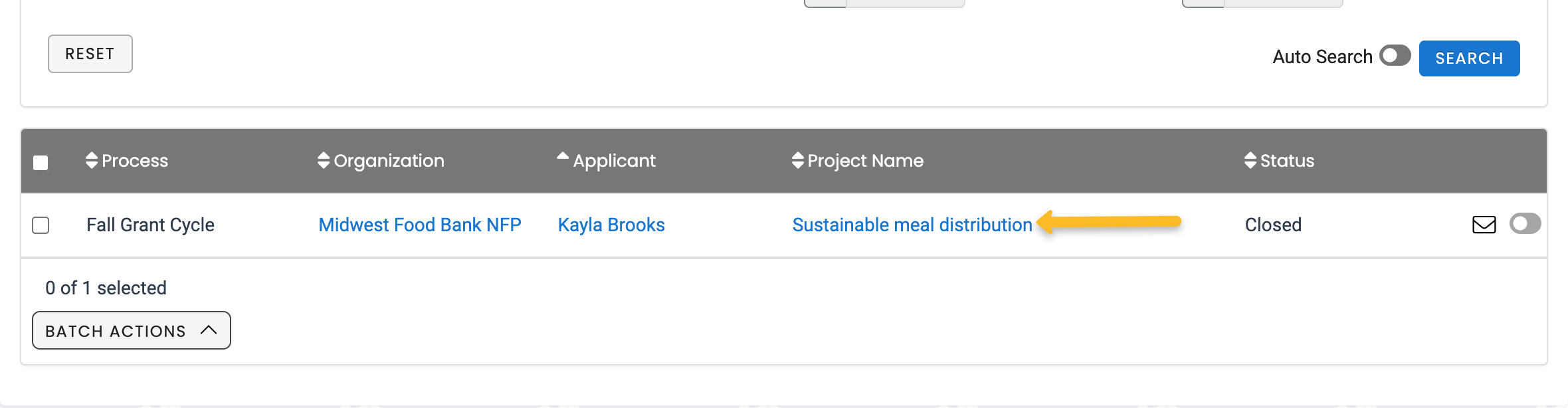
Task: Click the Organization column sort arrows
Action: point(324,161)
